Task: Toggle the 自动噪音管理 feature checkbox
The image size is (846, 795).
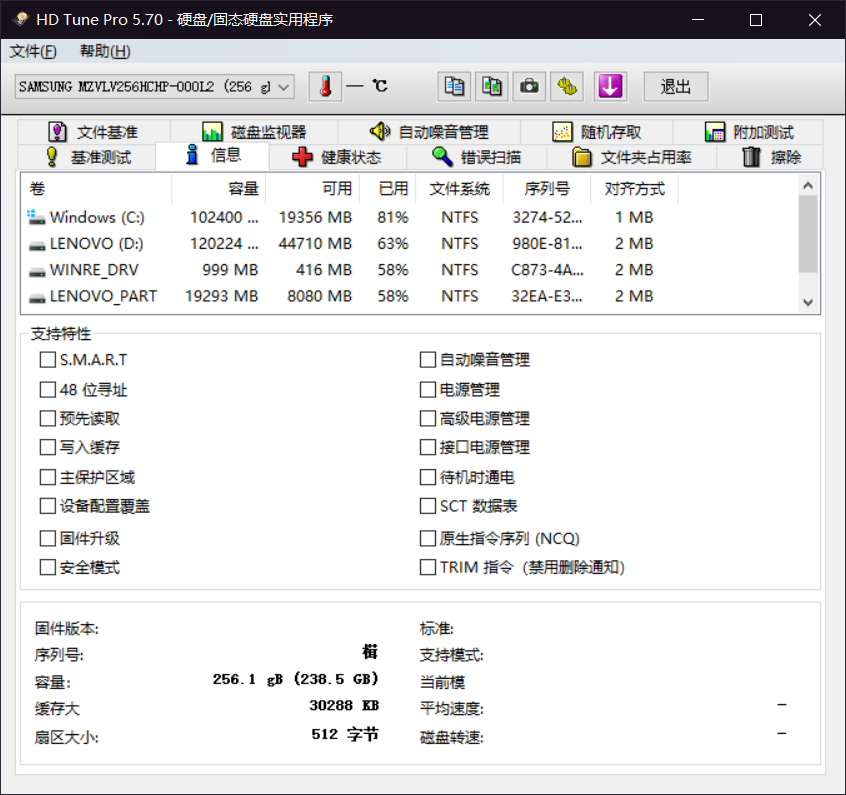Action: tap(427, 359)
